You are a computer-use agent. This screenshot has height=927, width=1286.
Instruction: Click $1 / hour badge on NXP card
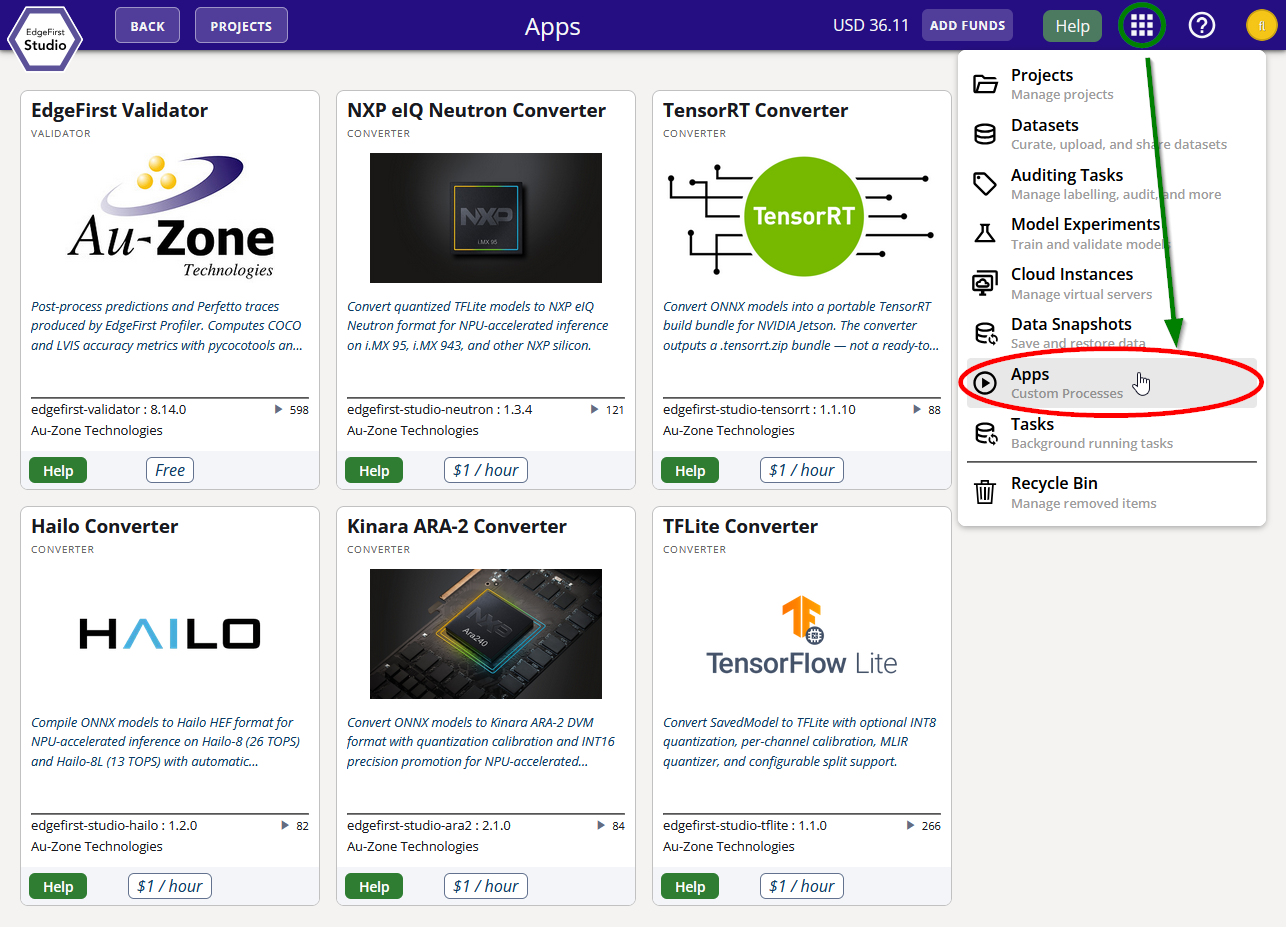[x=486, y=470]
